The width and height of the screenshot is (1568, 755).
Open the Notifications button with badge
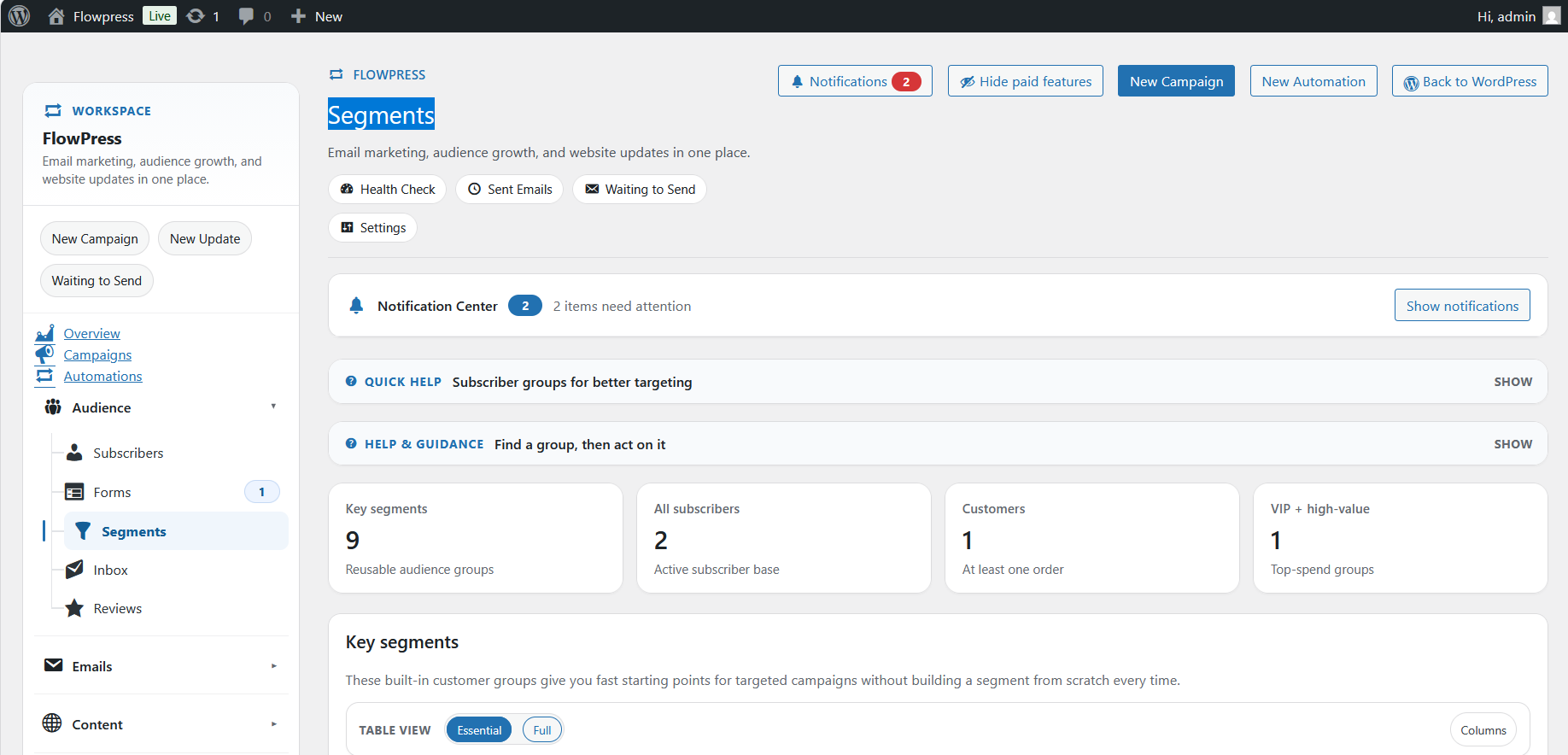[855, 81]
